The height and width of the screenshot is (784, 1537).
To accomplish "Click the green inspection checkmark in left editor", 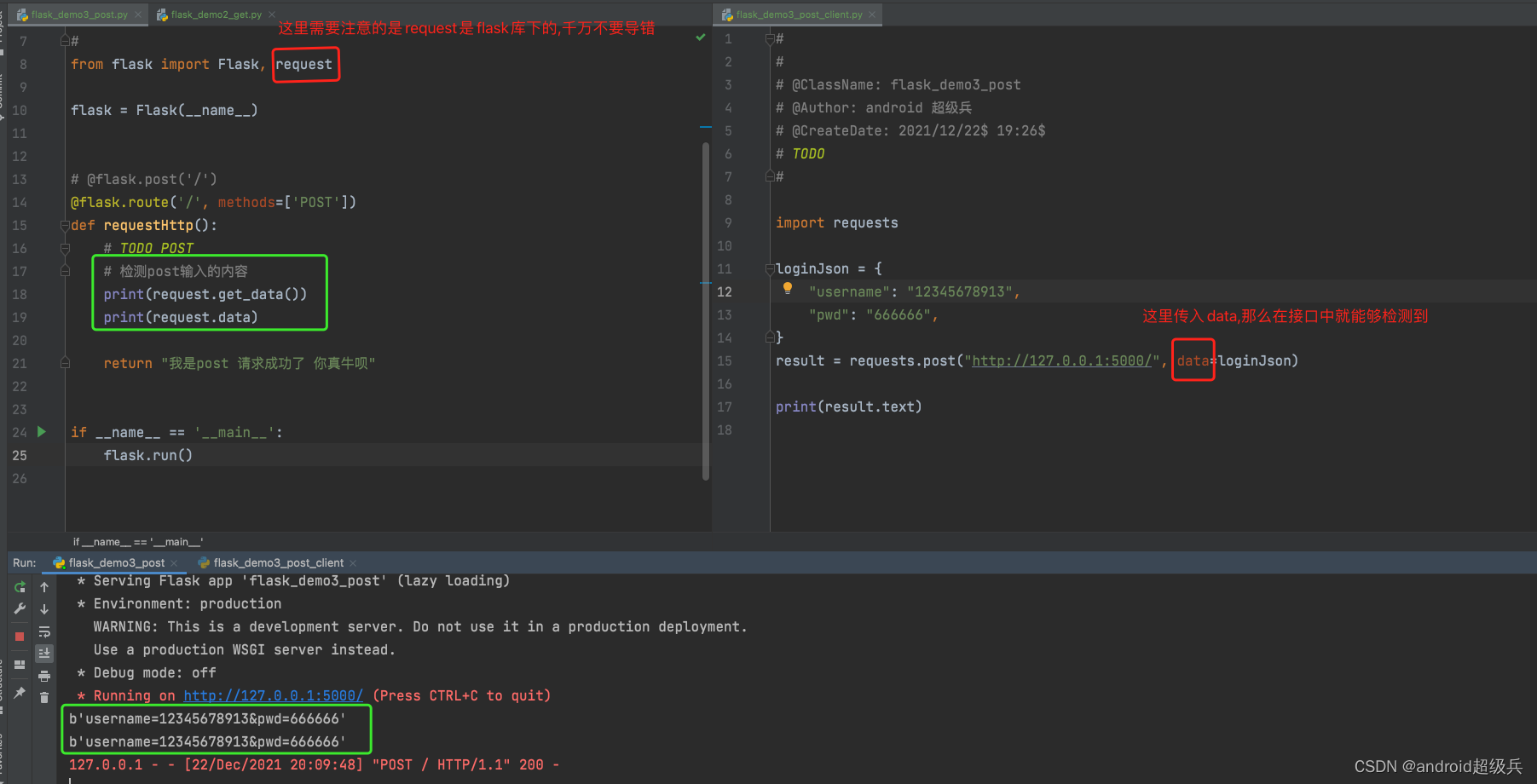I will pyautogui.click(x=701, y=37).
